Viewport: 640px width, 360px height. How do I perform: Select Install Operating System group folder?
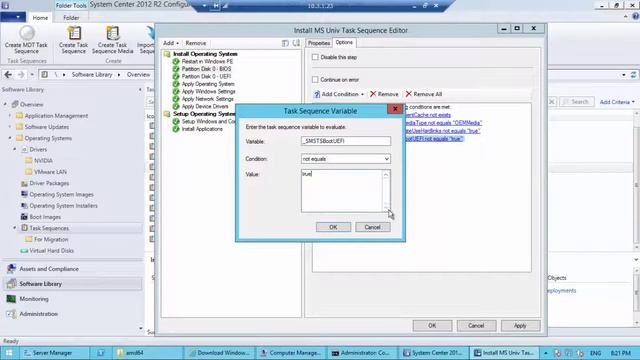(167, 54)
